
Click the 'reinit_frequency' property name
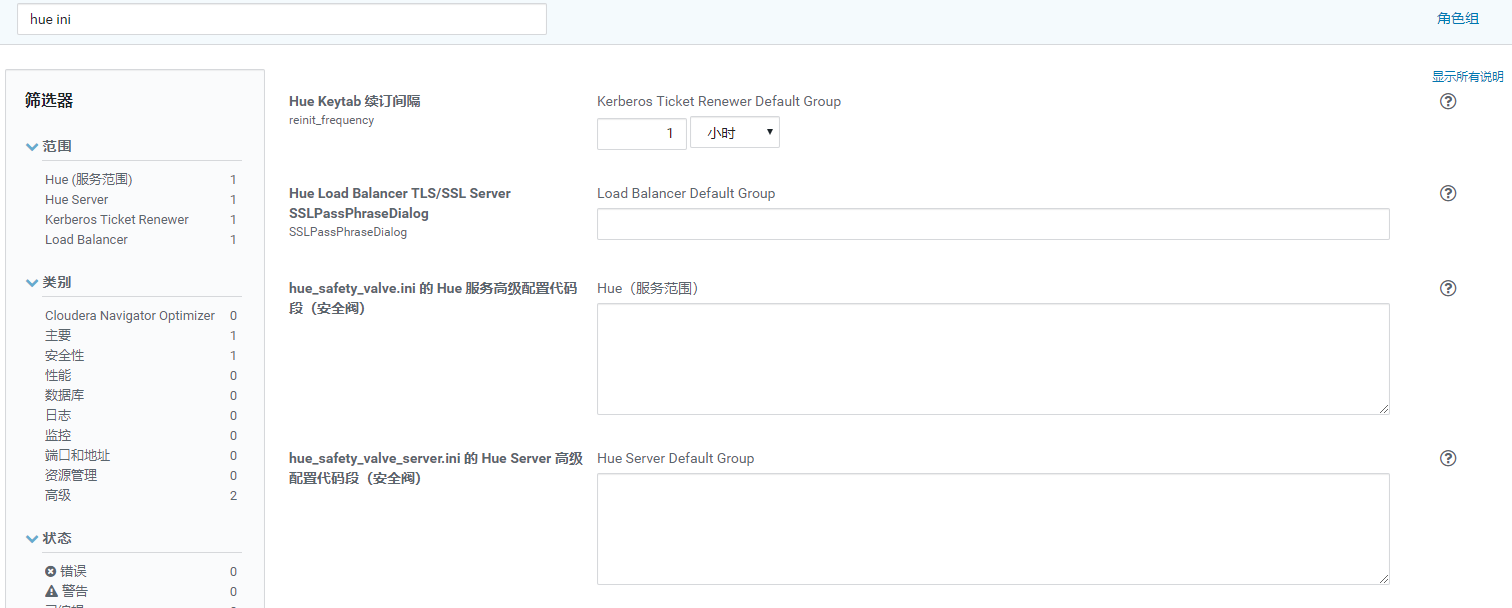(331, 120)
